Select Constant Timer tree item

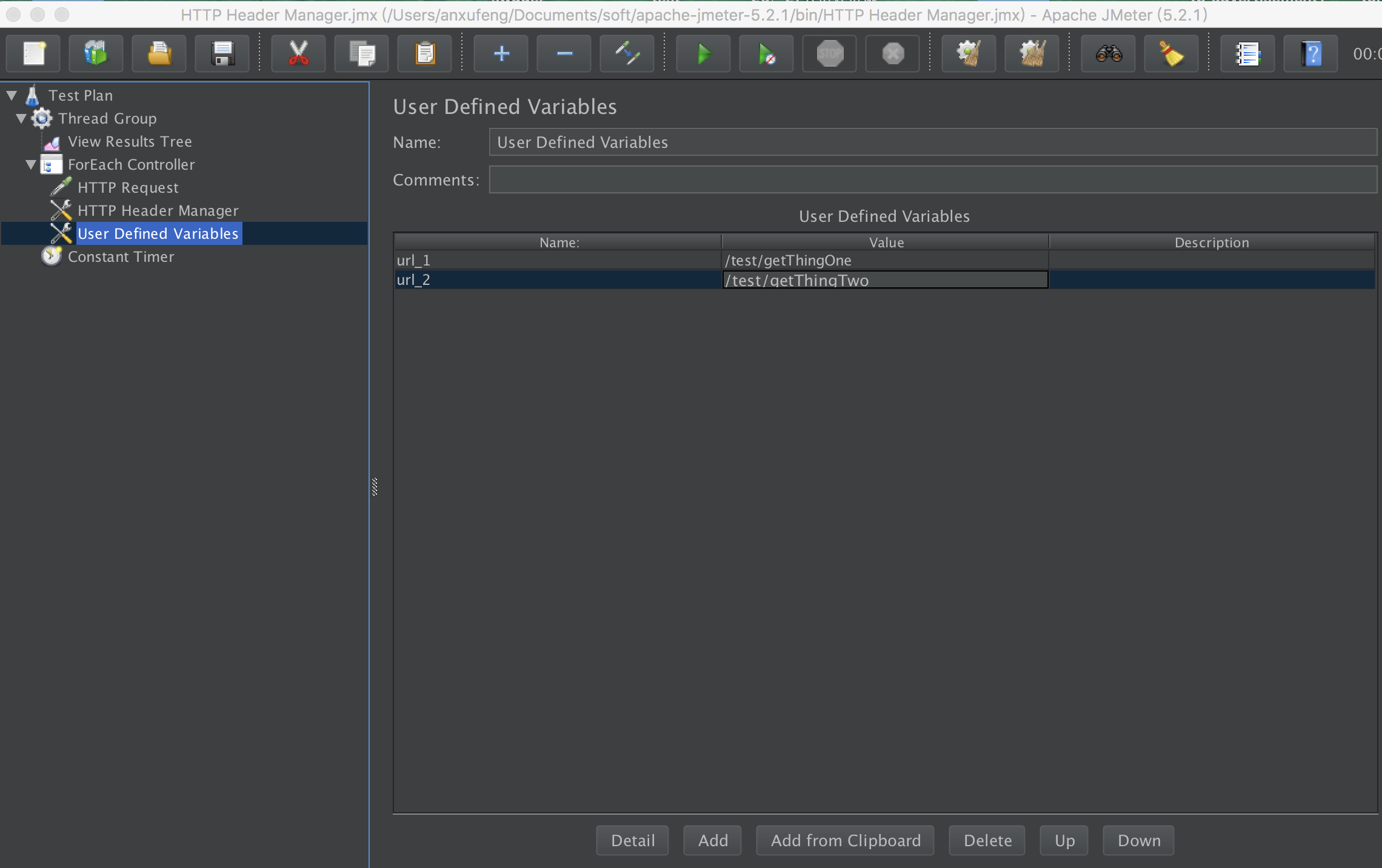point(121,256)
